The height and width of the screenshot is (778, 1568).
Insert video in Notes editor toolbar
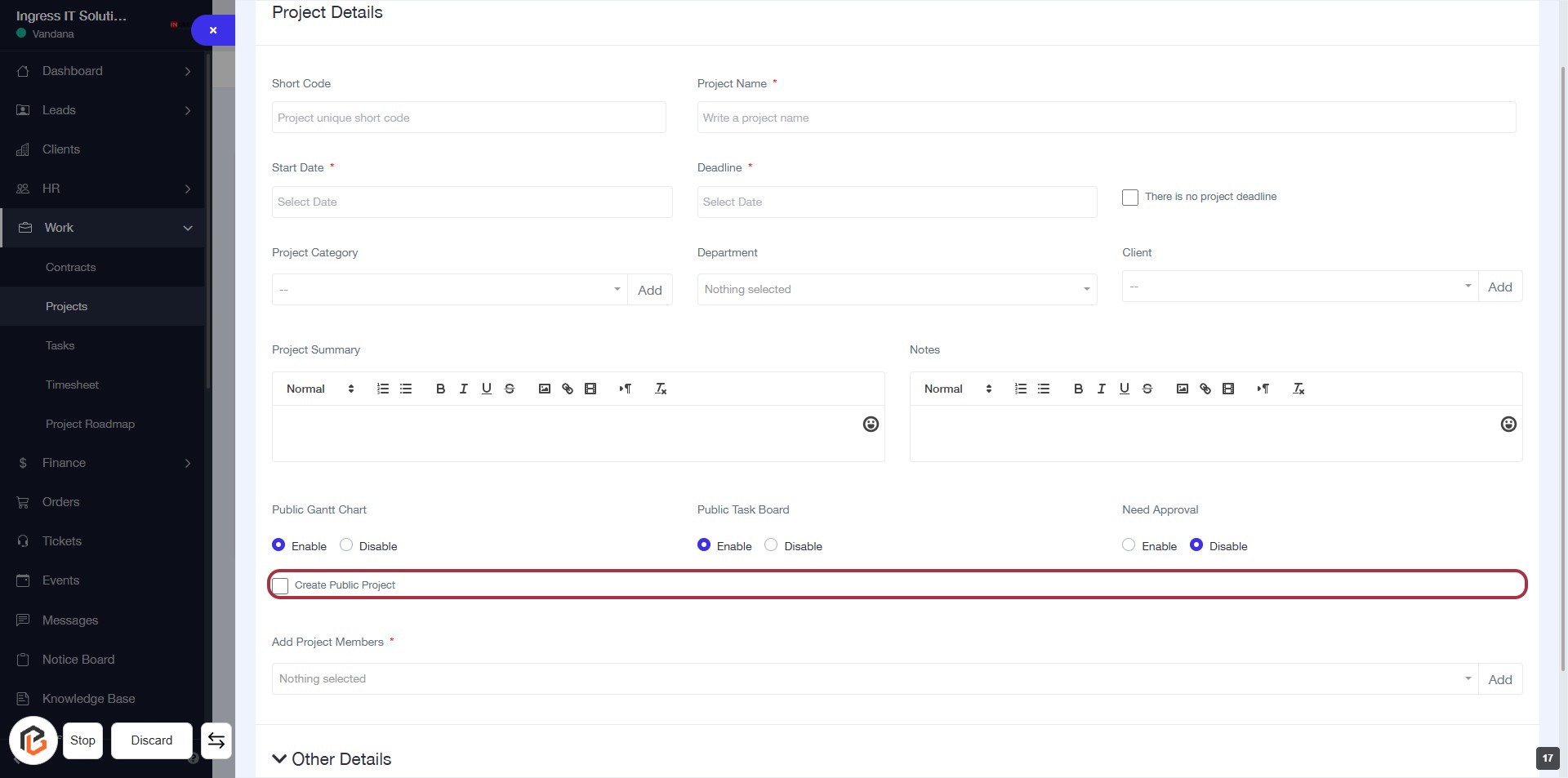point(1227,389)
